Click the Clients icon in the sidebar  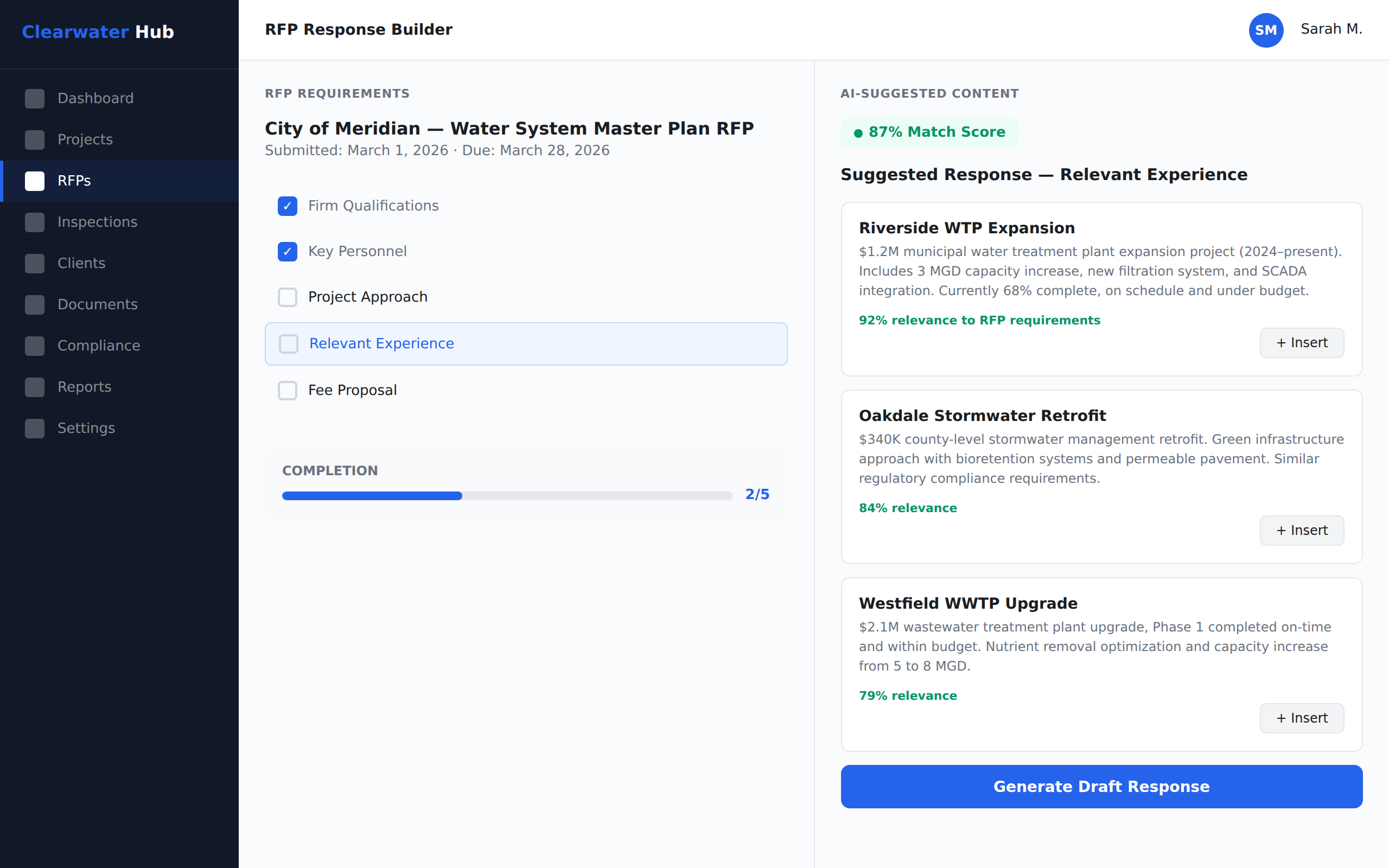[34, 263]
